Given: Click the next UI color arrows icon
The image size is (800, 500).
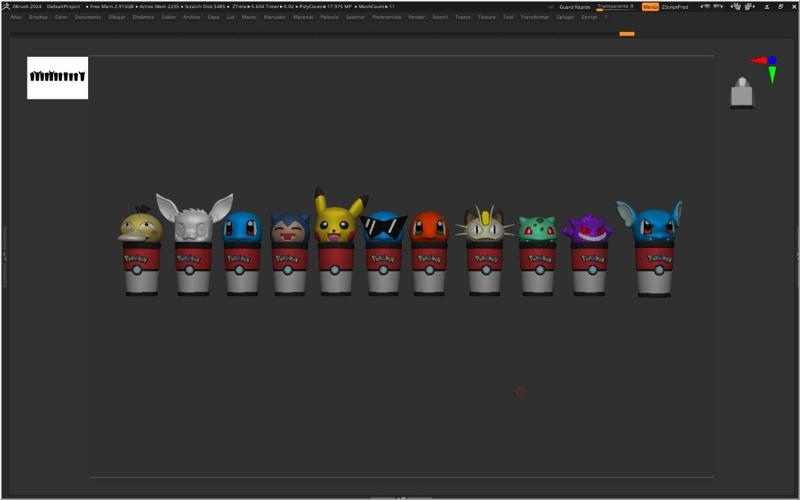Looking at the screenshot, I should pos(718,7).
